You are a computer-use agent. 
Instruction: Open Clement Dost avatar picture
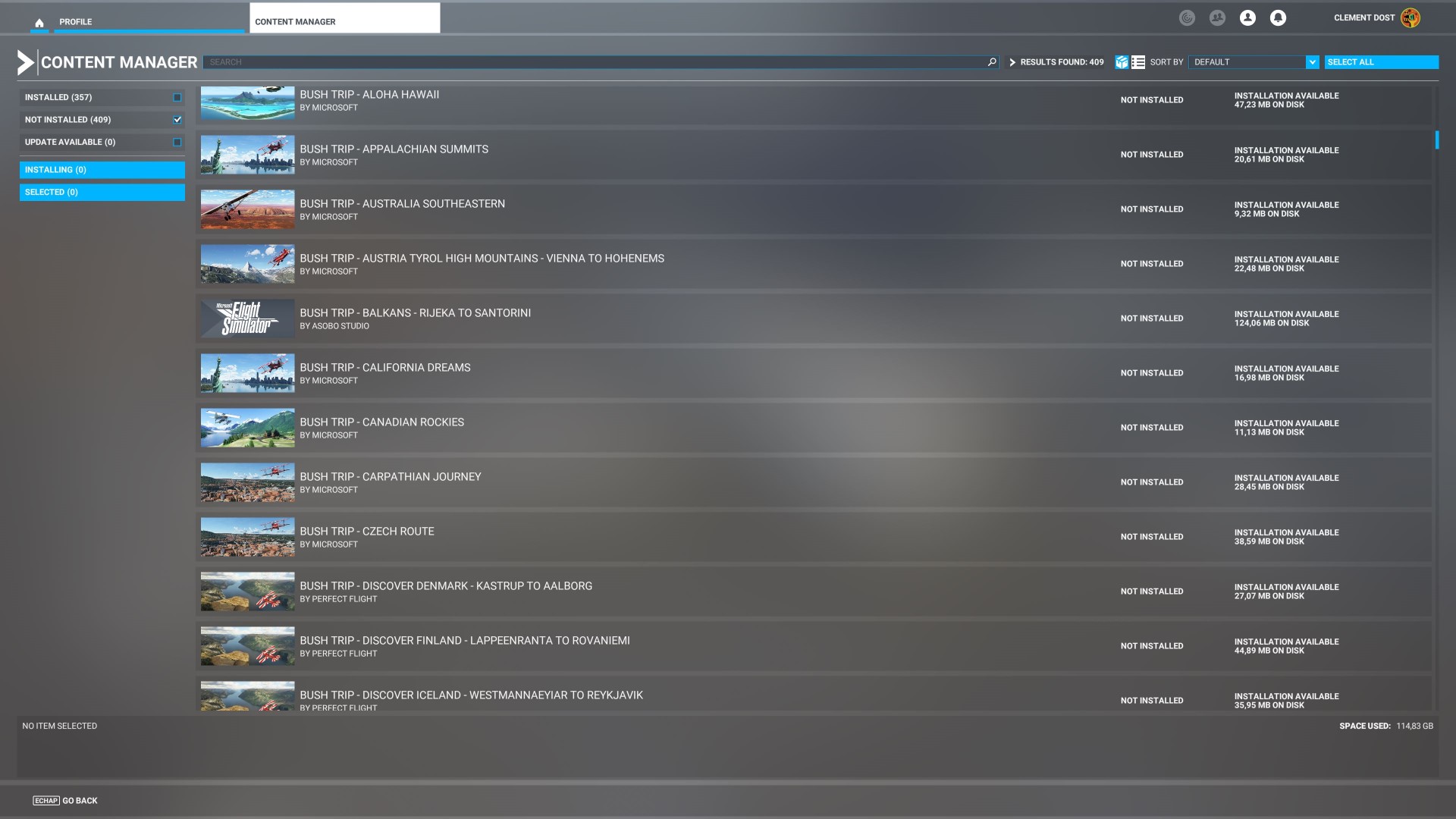pos(1410,18)
